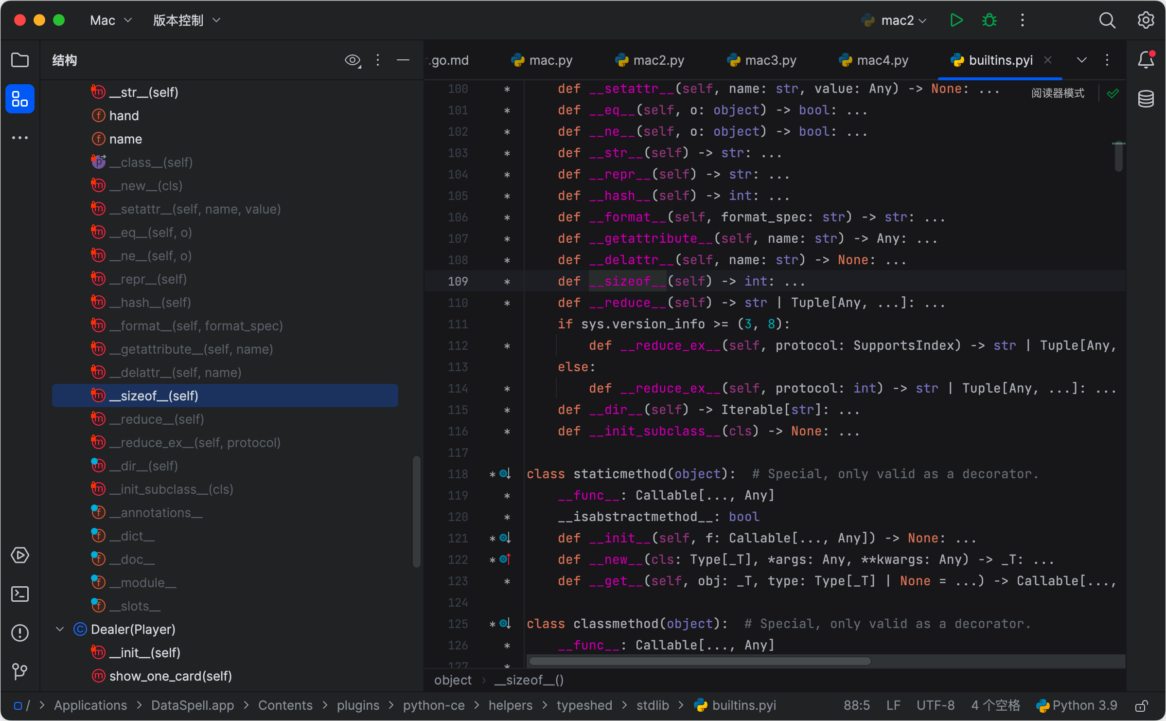Click DataSpell.app in the path breadcrumb
1166x721 pixels.
tap(193, 705)
